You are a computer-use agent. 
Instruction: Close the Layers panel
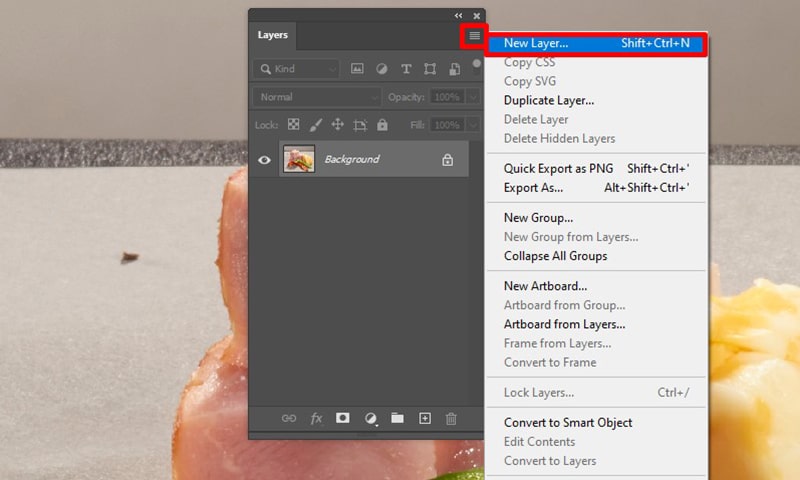point(477,16)
